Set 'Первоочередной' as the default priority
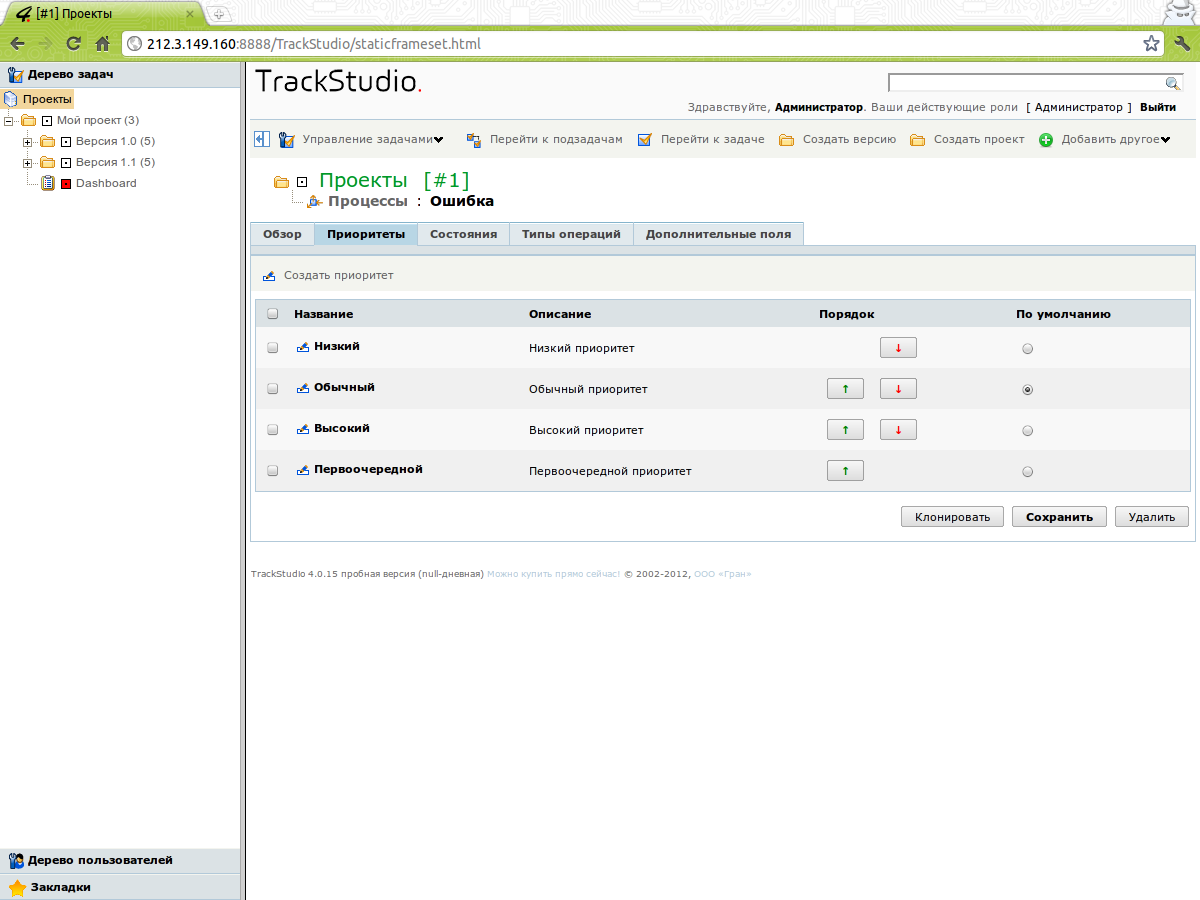 pos(1028,472)
